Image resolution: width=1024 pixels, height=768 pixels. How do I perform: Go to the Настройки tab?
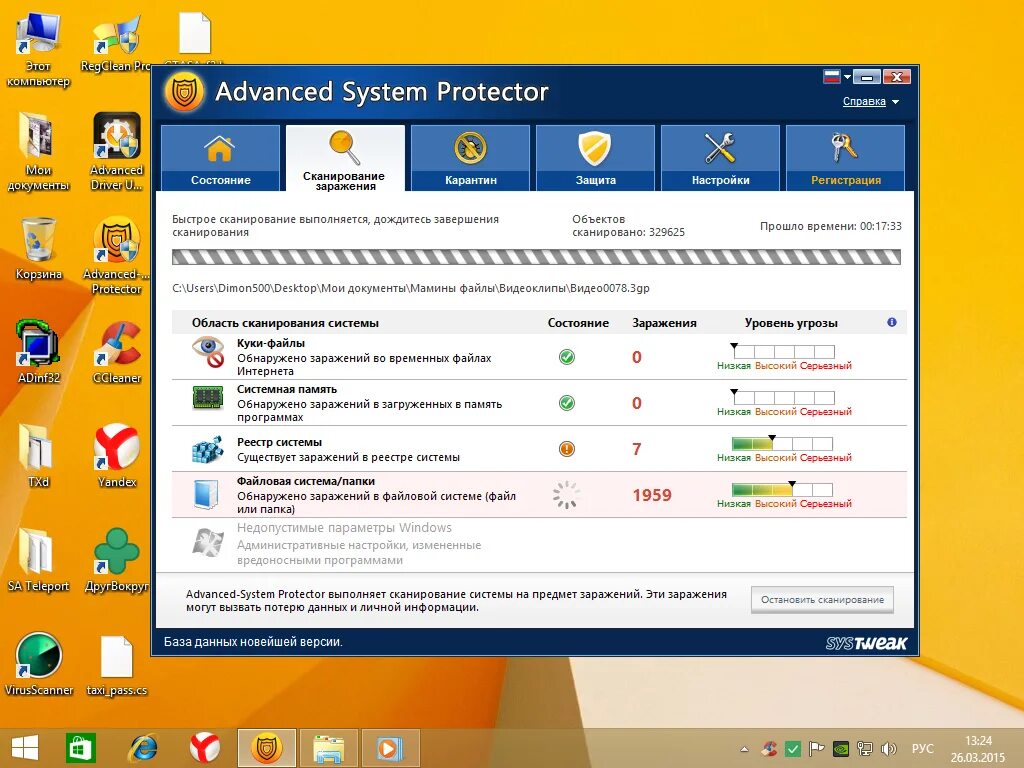720,158
